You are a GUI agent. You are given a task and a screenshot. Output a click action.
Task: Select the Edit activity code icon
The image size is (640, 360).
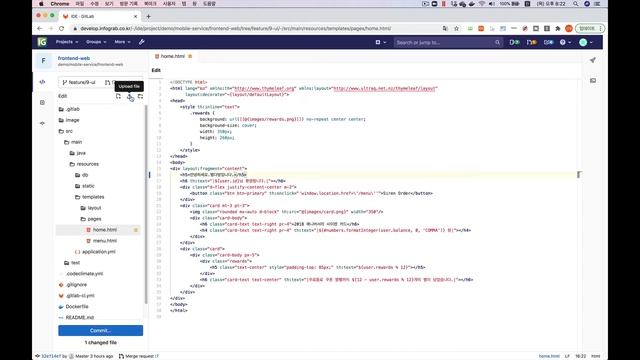(x=42, y=82)
